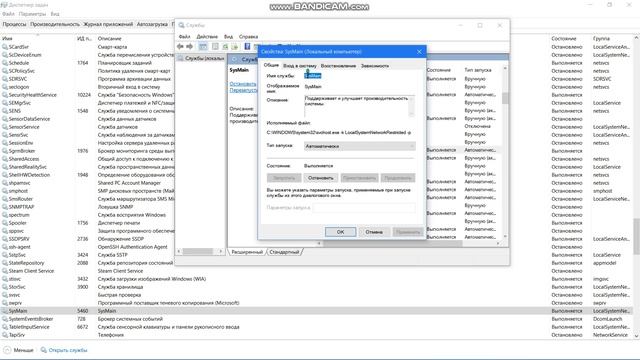Switch to the Log On tab
640x360 pixels.
click(300, 66)
